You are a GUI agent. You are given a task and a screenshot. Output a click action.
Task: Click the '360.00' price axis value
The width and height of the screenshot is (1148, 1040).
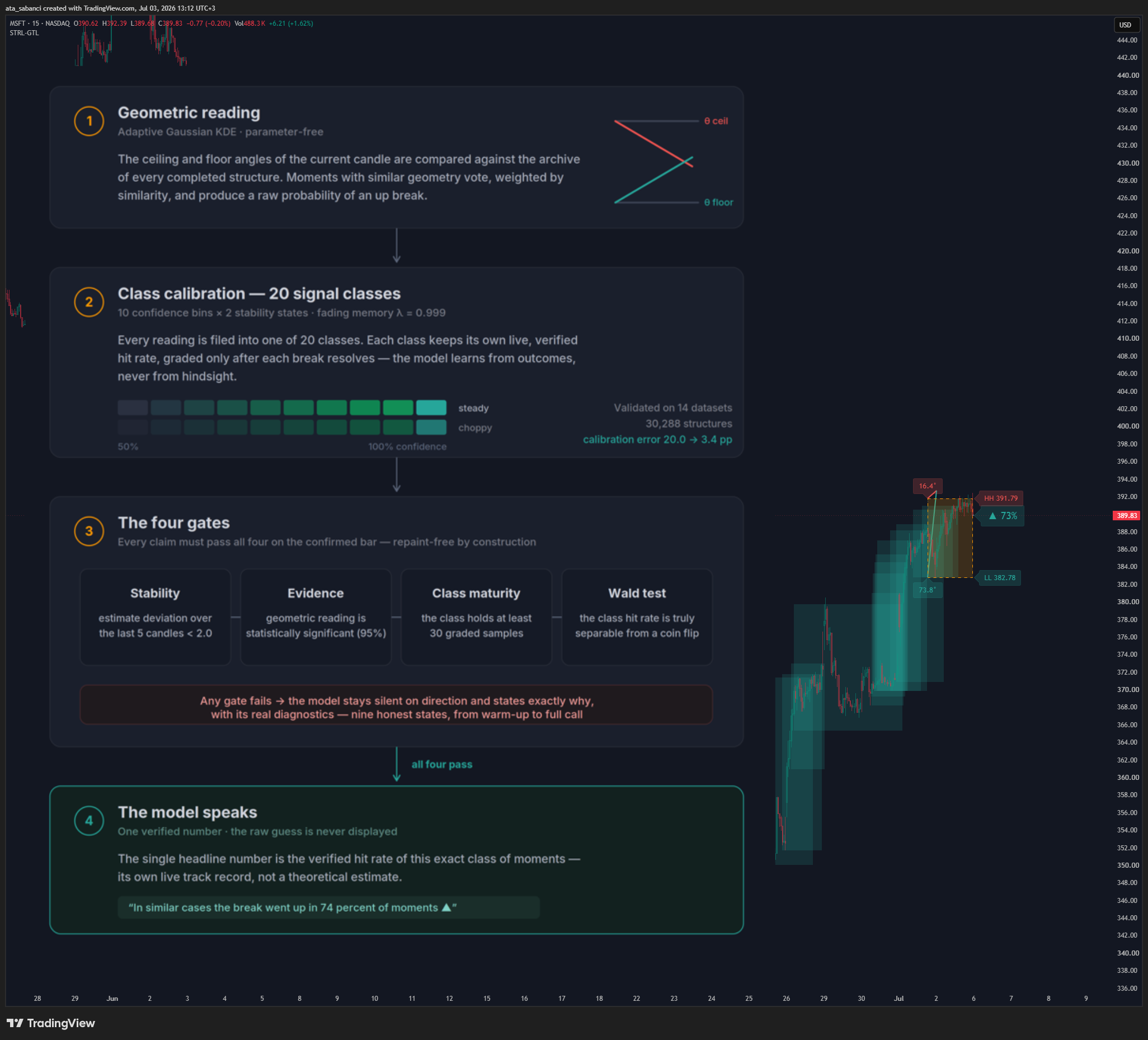1127,778
